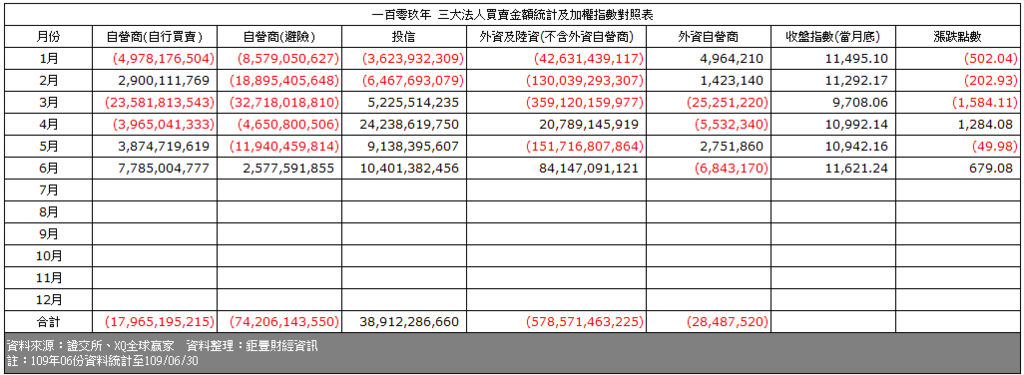Select cell value (11,940,459,814)
This screenshot has width=1024, height=375.
pyautogui.click(x=284, y=146)
